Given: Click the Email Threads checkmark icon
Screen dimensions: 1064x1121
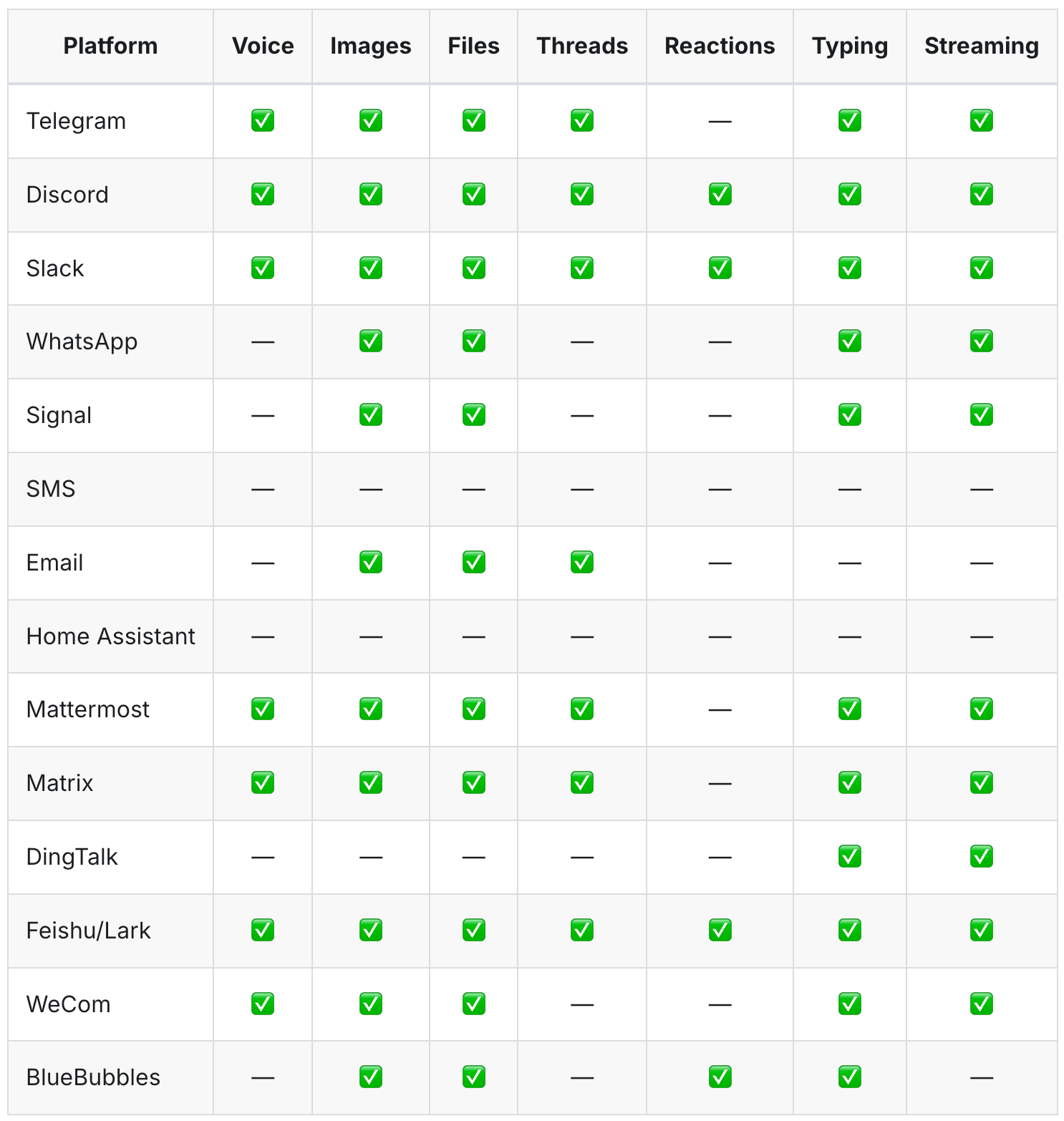Looking at the screenshot, I should (582, 562).
